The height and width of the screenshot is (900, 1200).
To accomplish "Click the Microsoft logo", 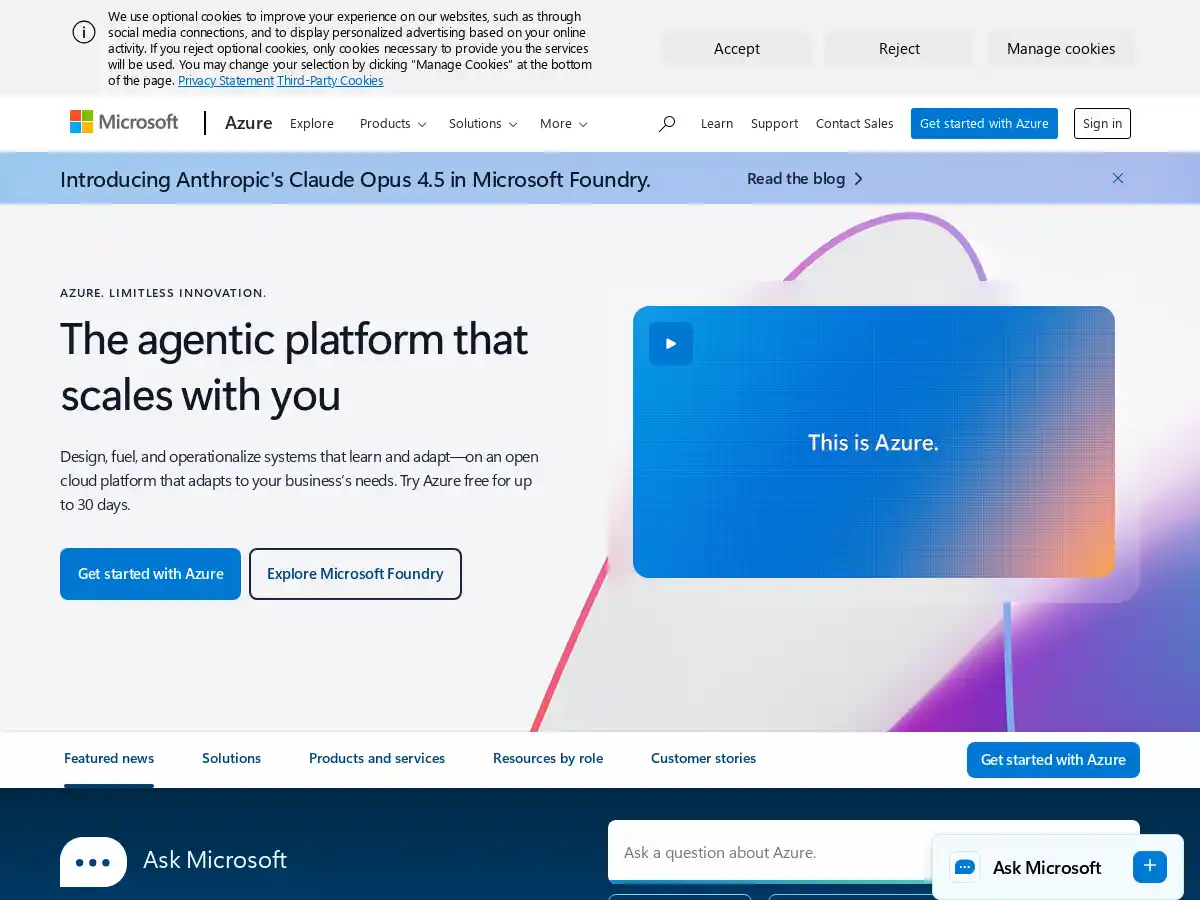I will pyautogui.click(x=123, y=121).
